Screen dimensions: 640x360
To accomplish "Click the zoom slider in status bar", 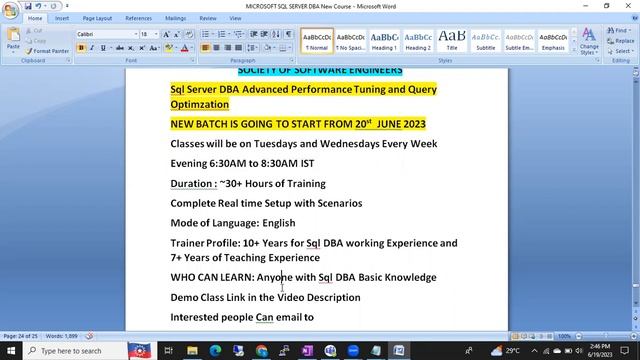I will point(606,336).
